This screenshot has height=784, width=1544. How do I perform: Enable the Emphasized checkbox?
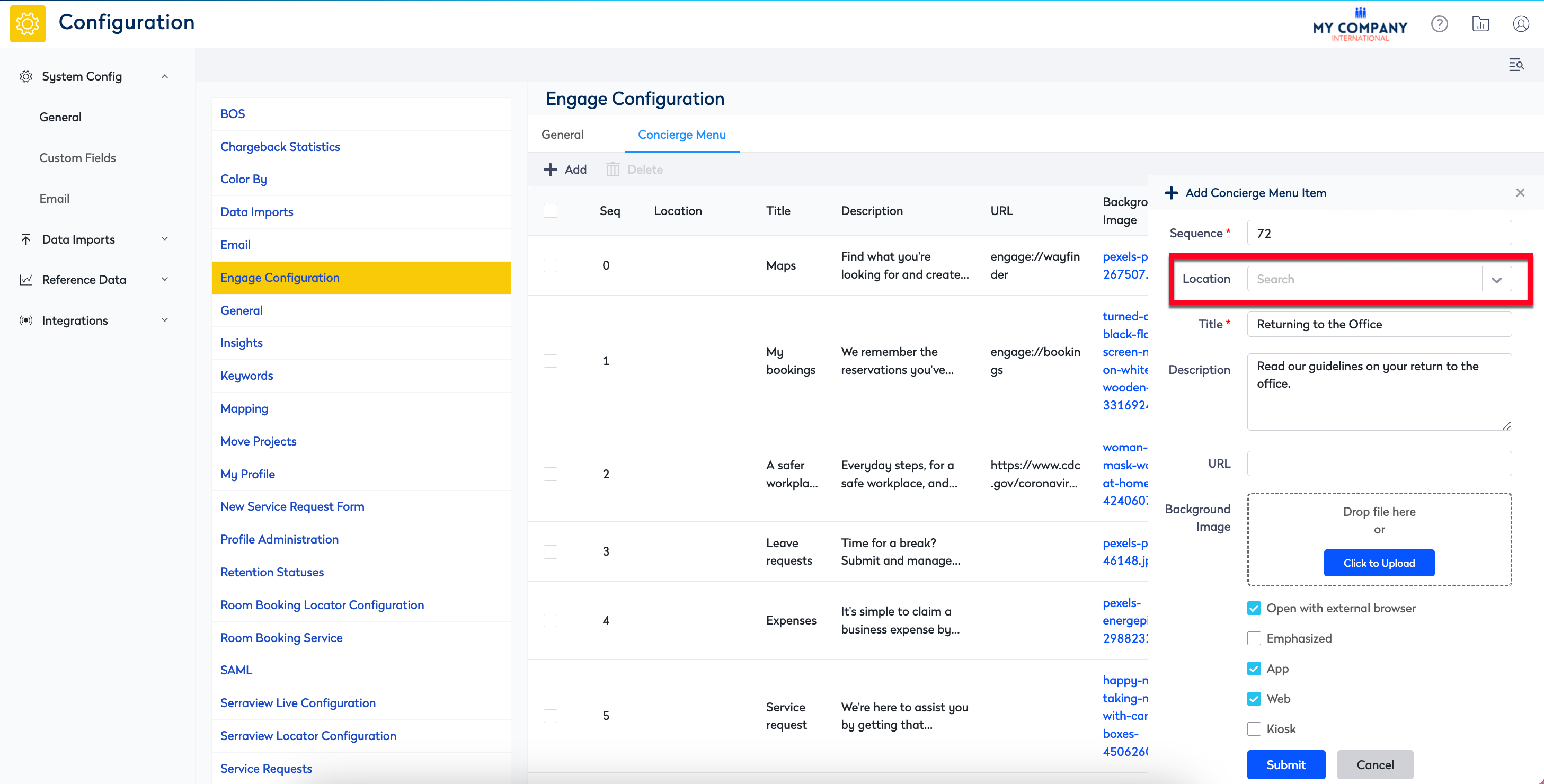coord(1254,638)
